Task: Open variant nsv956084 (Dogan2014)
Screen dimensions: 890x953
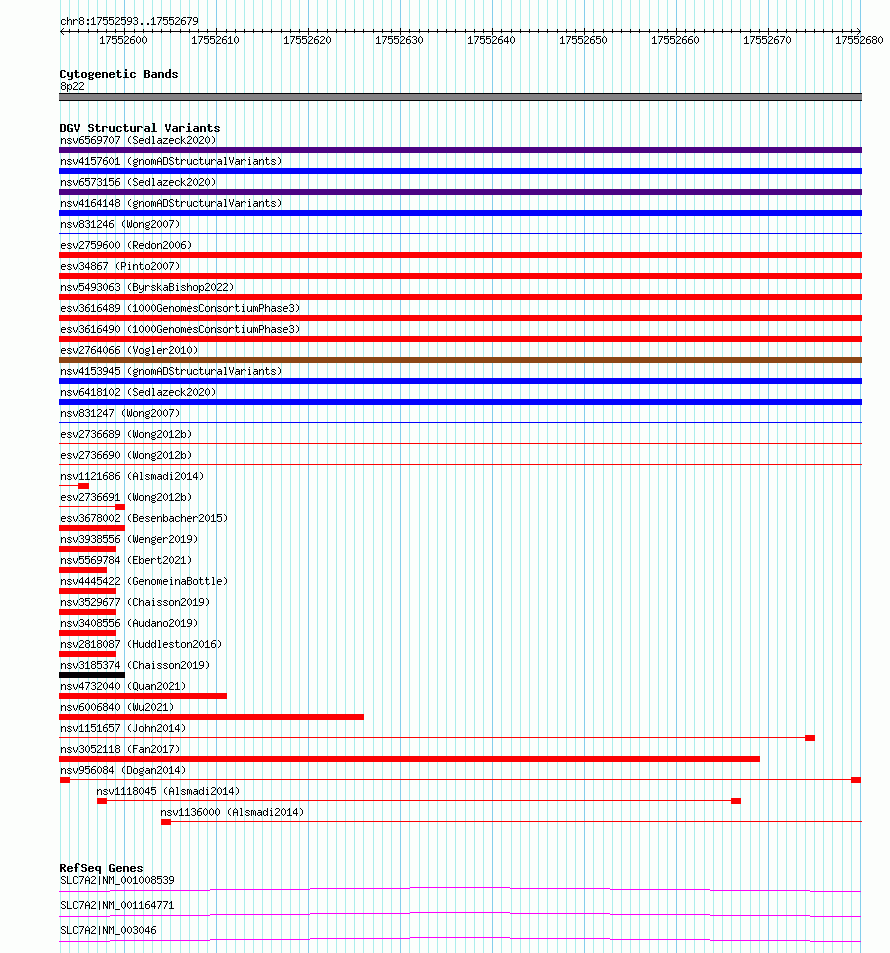Action: click(123, 770)
